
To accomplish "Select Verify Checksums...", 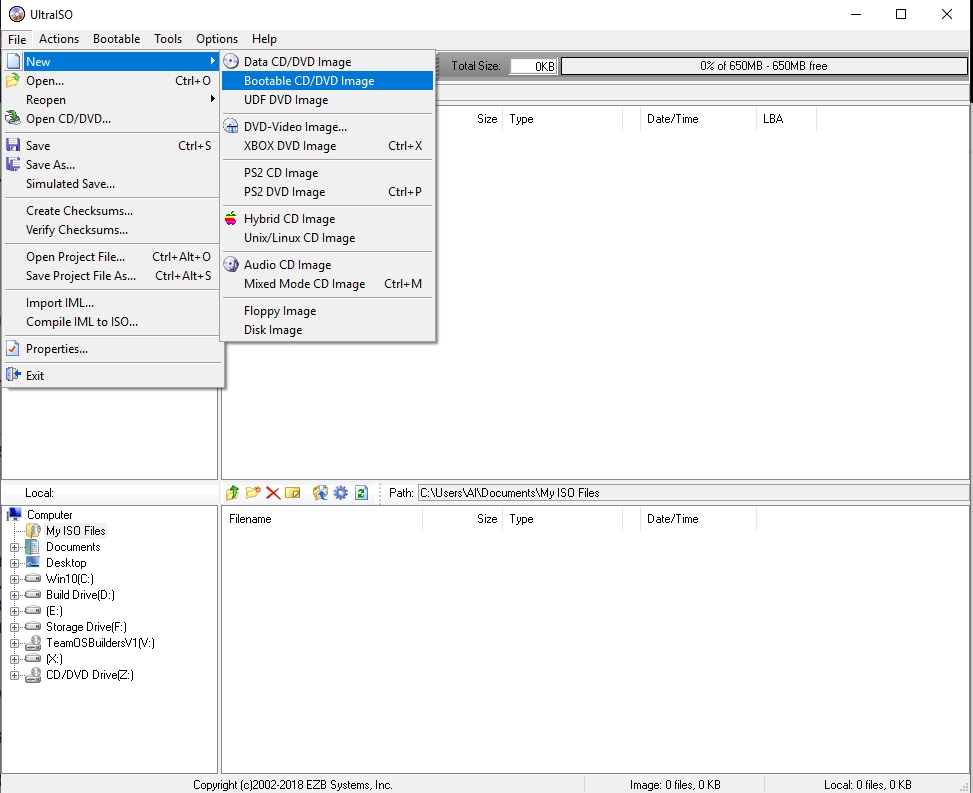I will [112, 230].
